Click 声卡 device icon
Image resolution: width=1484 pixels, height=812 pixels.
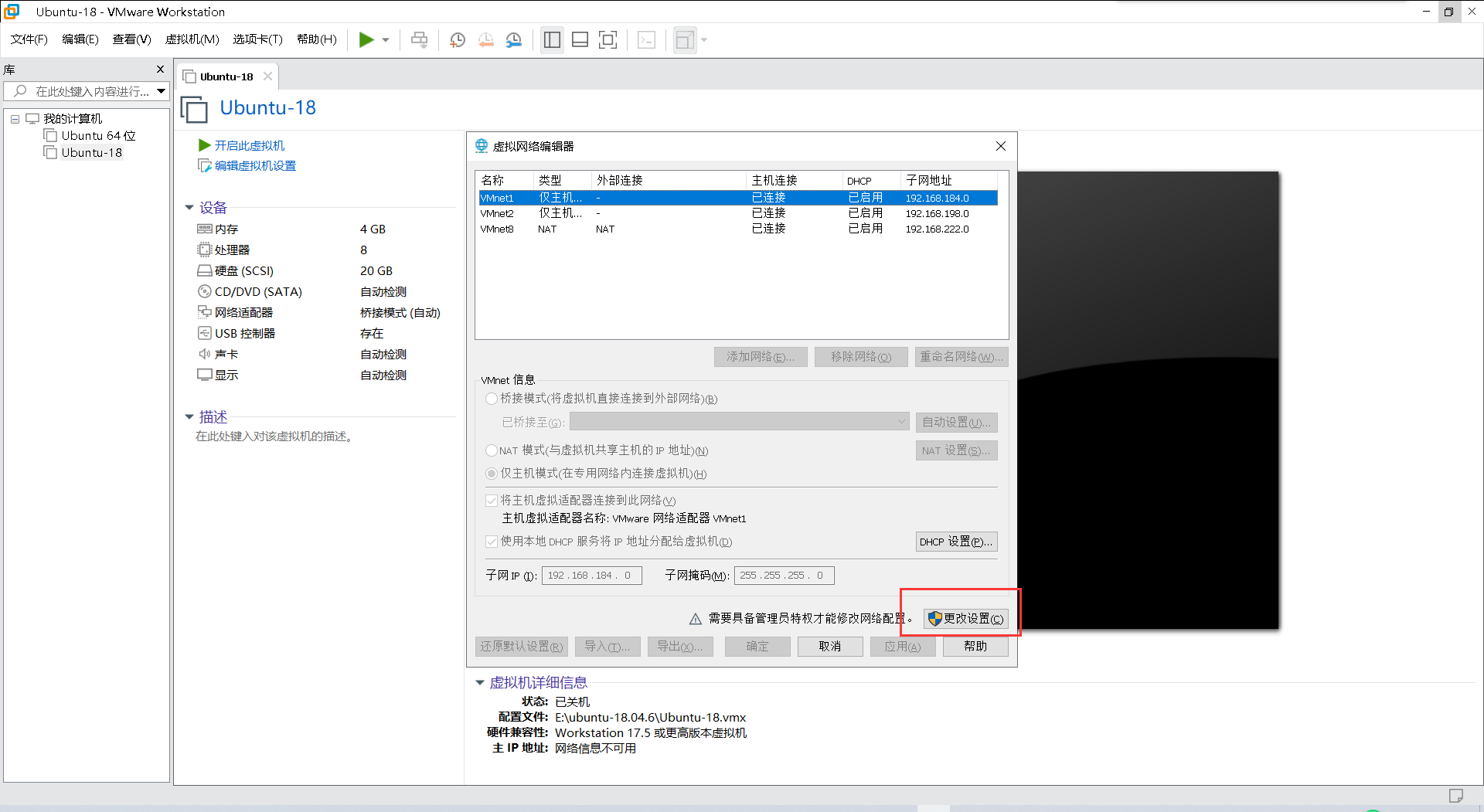tap(204, 354)
